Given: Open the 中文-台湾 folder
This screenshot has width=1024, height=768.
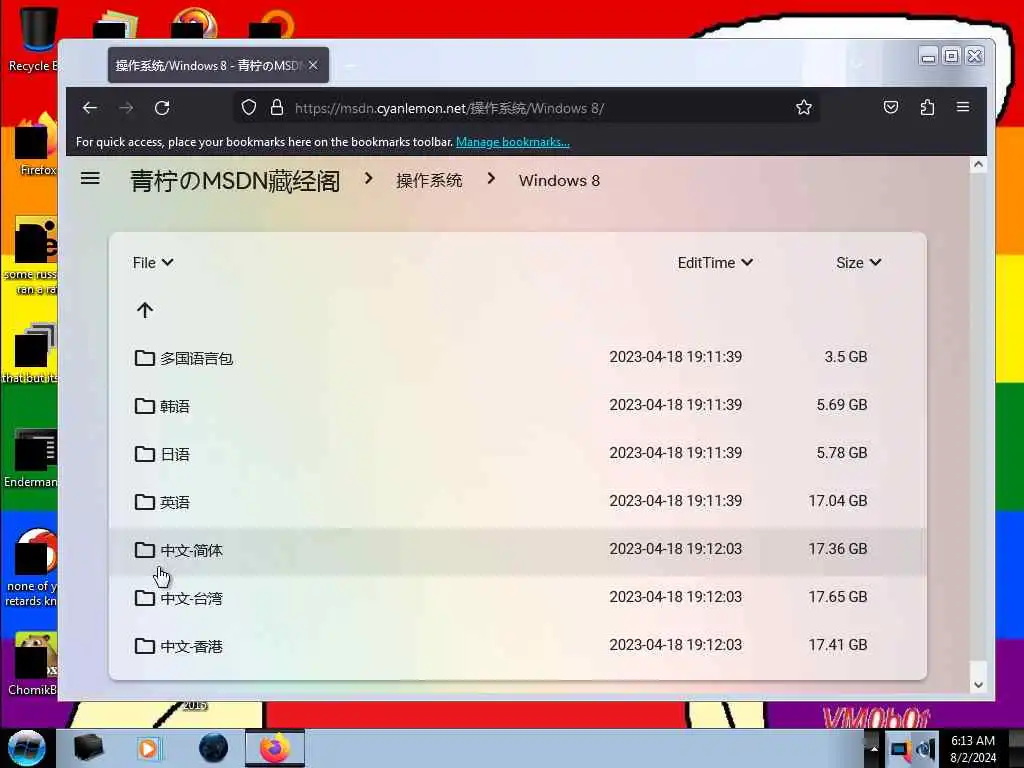Looking at the screenshot, I should coord(191,598).
